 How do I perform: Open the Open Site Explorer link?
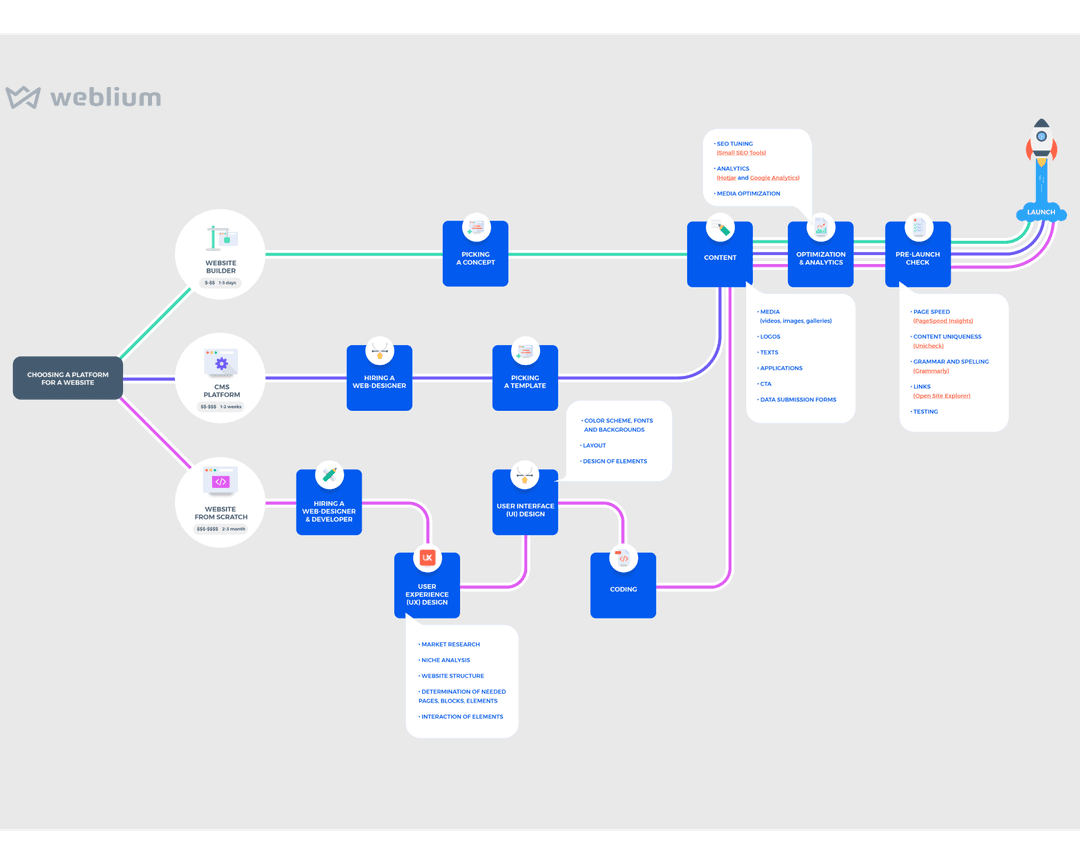tap(941, 396)
